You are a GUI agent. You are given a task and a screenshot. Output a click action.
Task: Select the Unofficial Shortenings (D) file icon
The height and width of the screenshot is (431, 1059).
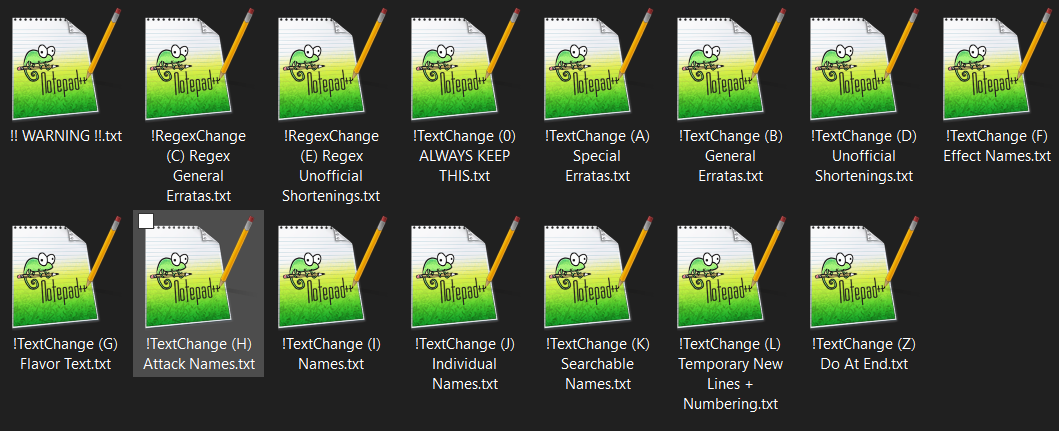864,64
